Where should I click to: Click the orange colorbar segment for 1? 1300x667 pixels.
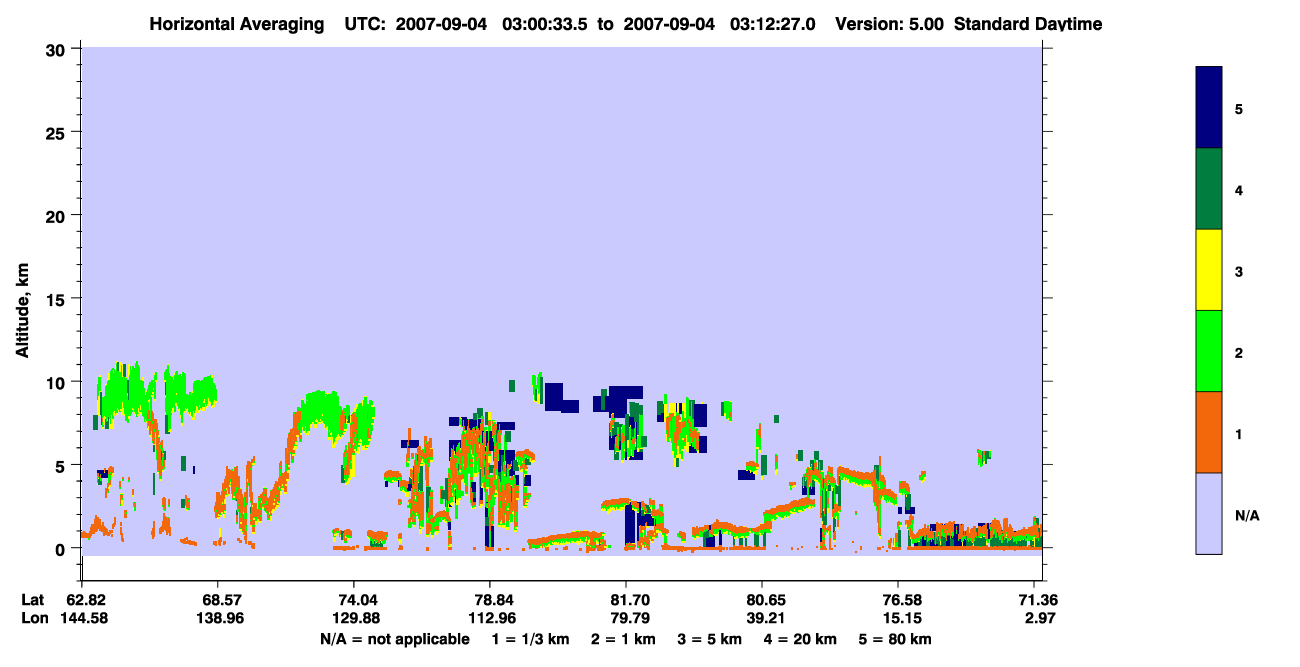[x=1209, y=432]
